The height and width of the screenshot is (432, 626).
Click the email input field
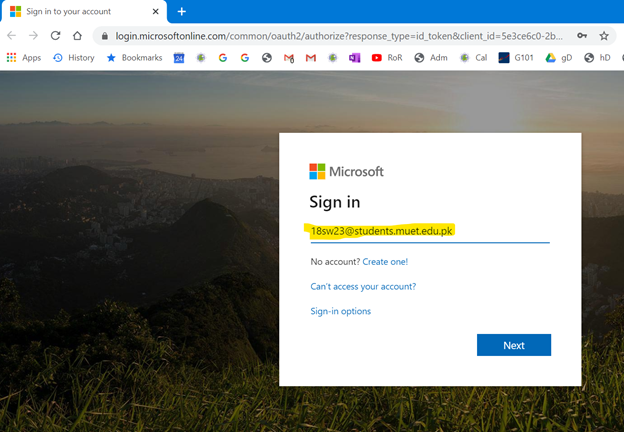point(430,232)
